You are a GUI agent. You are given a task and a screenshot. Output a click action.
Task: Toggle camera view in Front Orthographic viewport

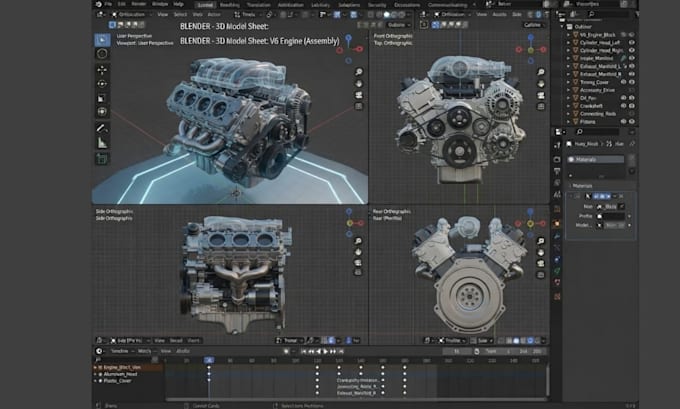pyautogui.click(x=541, y=95)
